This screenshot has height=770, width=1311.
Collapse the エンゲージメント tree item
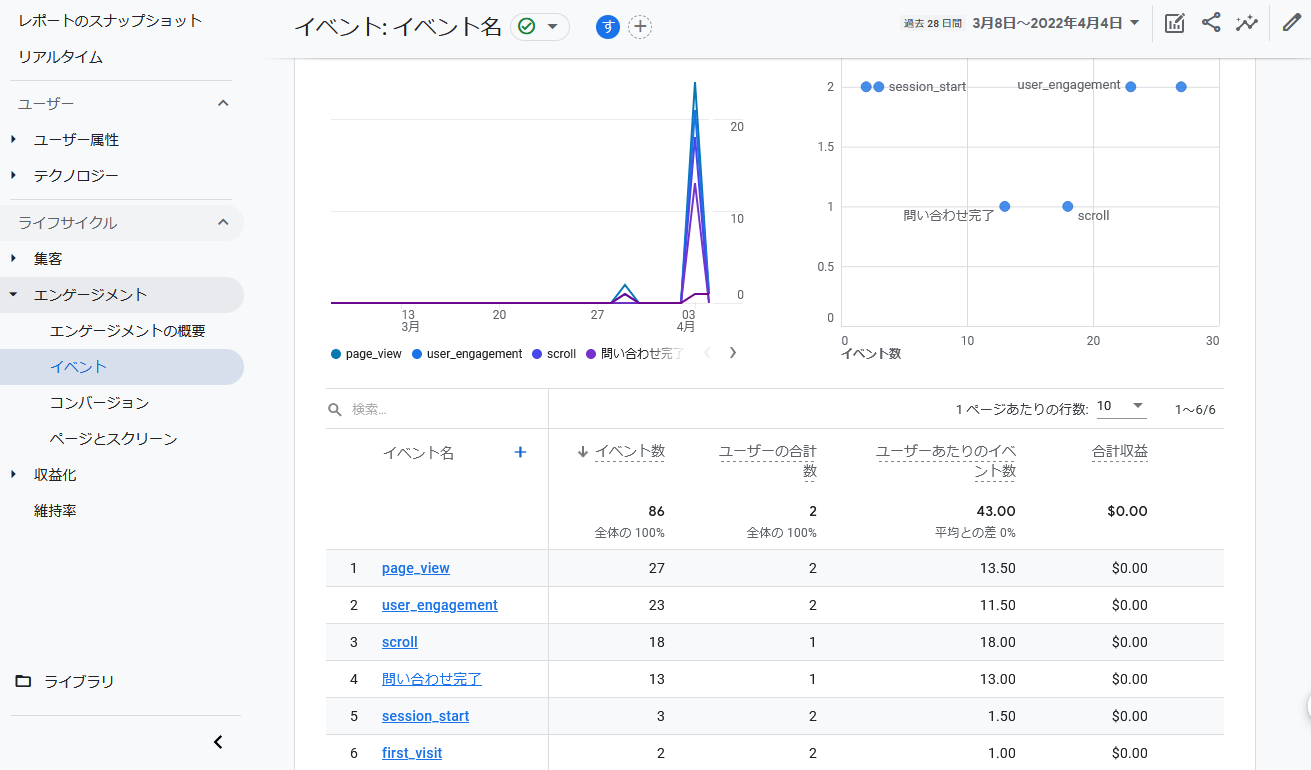click(x=14, y=295)
